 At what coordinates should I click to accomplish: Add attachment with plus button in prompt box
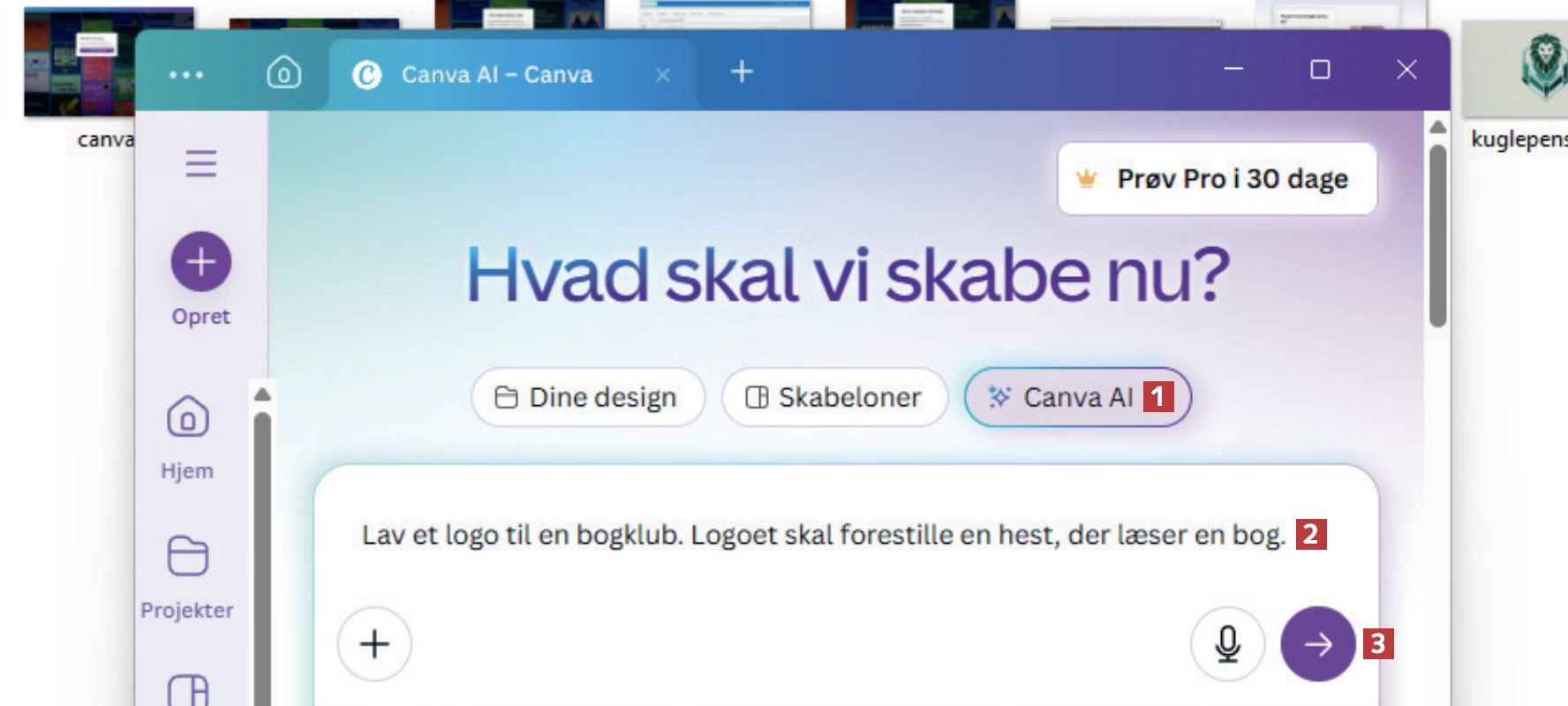tap(374, 644)
